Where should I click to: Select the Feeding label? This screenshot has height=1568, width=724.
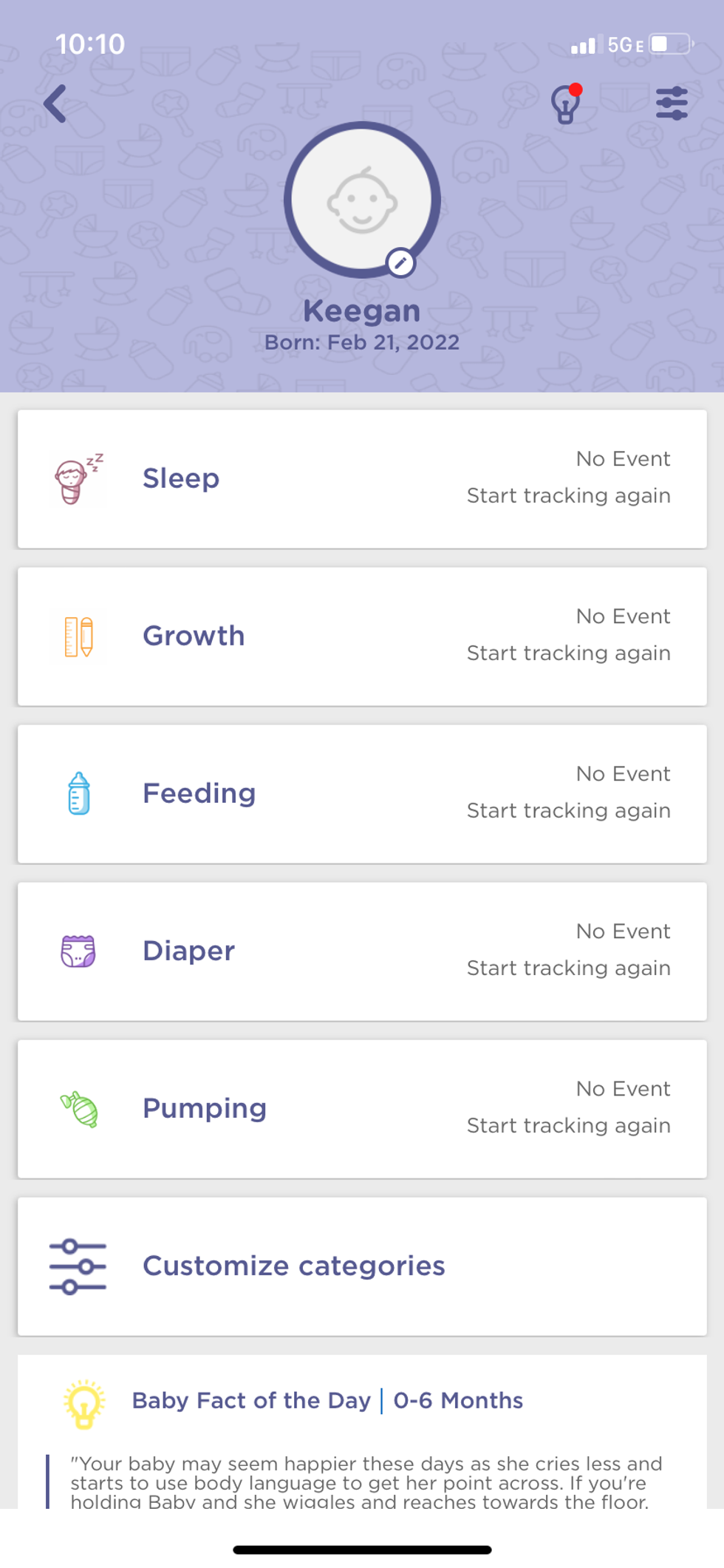click(x=199, y=793)
